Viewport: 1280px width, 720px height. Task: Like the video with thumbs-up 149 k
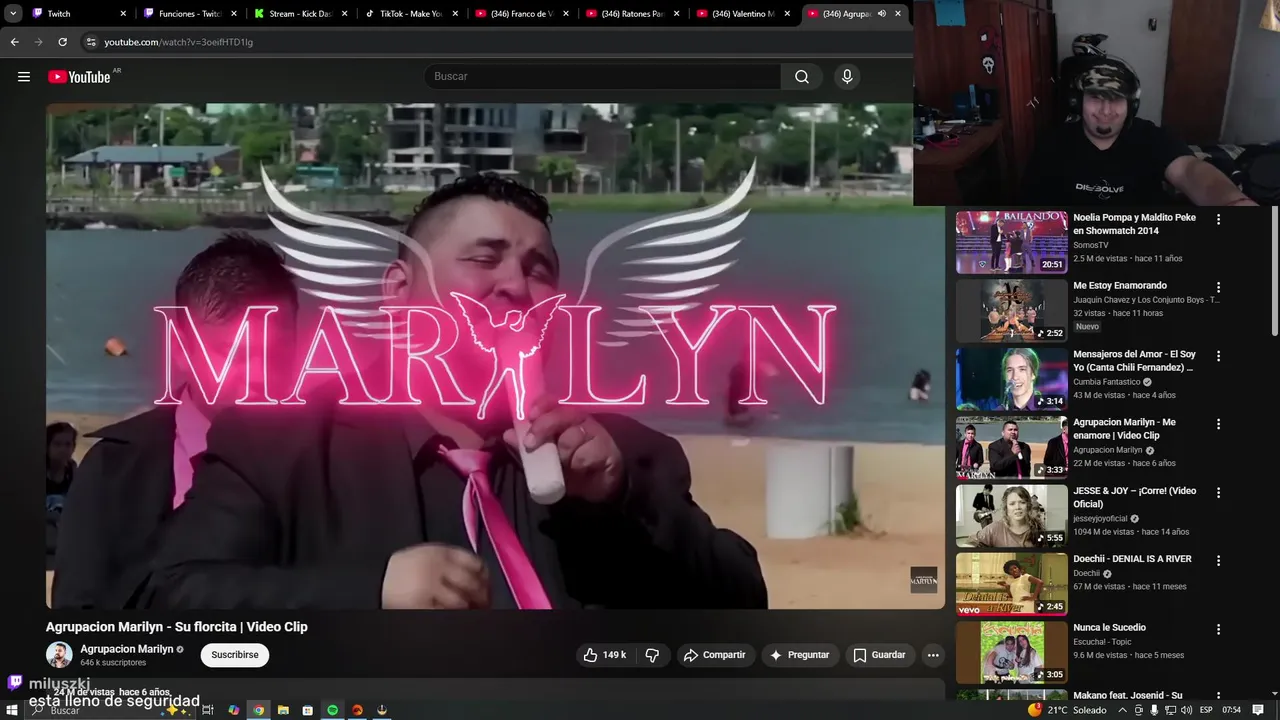[x=604, y=655]
